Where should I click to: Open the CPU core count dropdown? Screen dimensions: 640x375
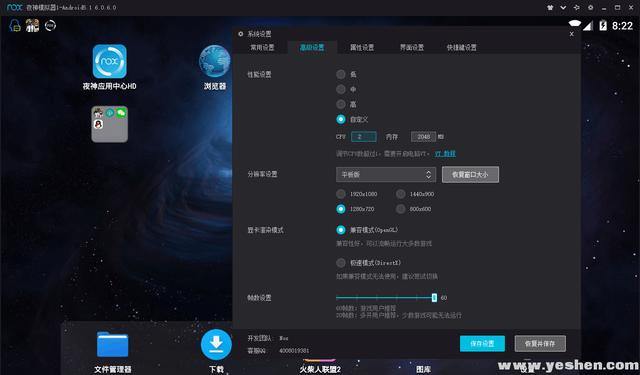pos(364,137)
